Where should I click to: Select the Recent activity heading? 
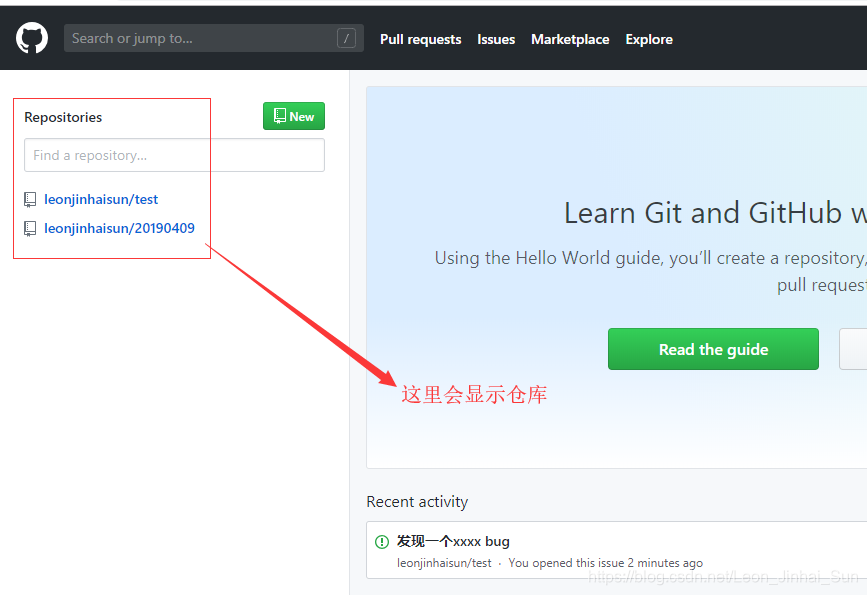[x=417, y=502]
